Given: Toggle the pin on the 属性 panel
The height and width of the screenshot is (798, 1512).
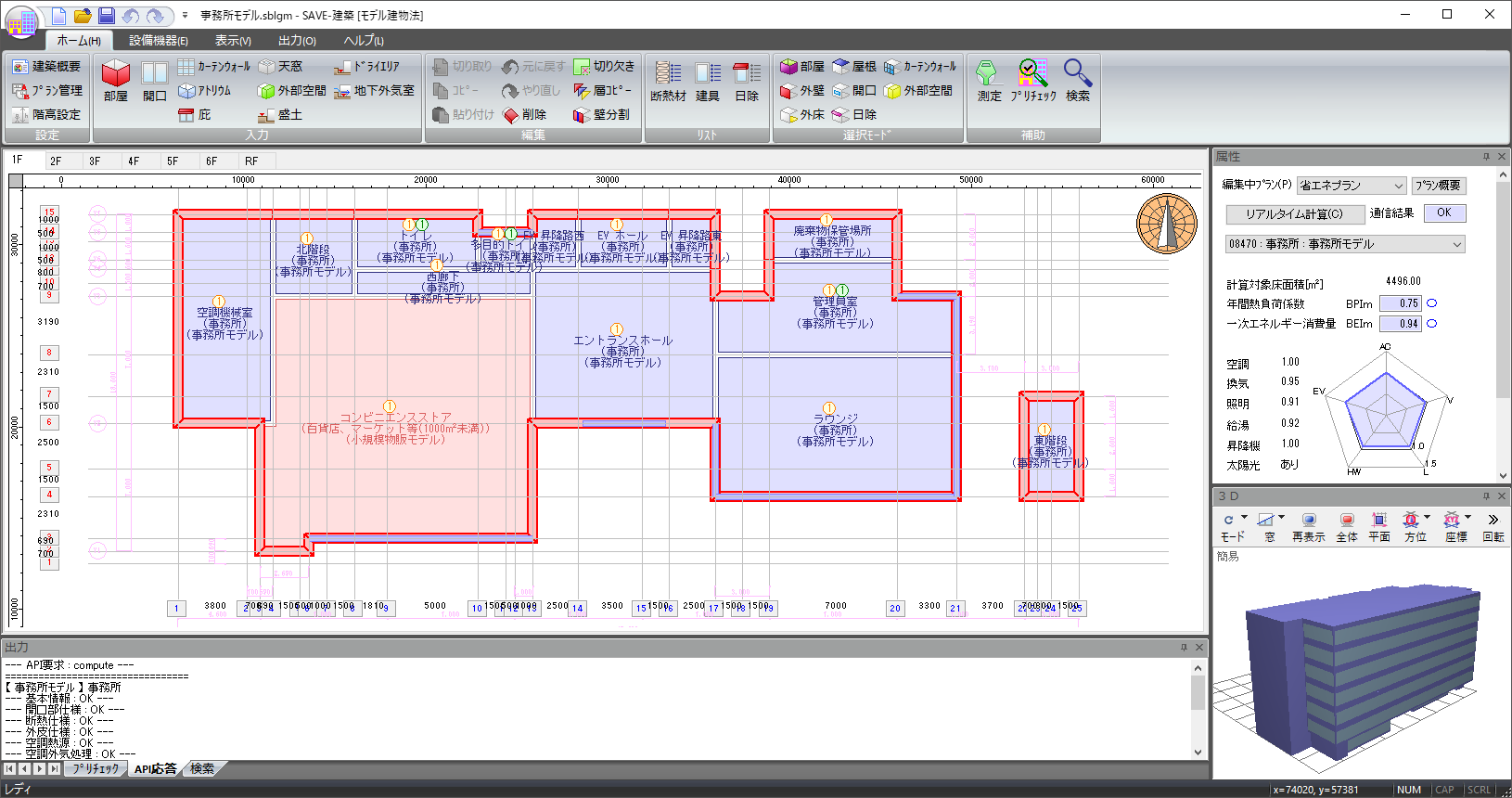Looking at the screenshot, I should pyautogui.click(x=1486, y=157).
